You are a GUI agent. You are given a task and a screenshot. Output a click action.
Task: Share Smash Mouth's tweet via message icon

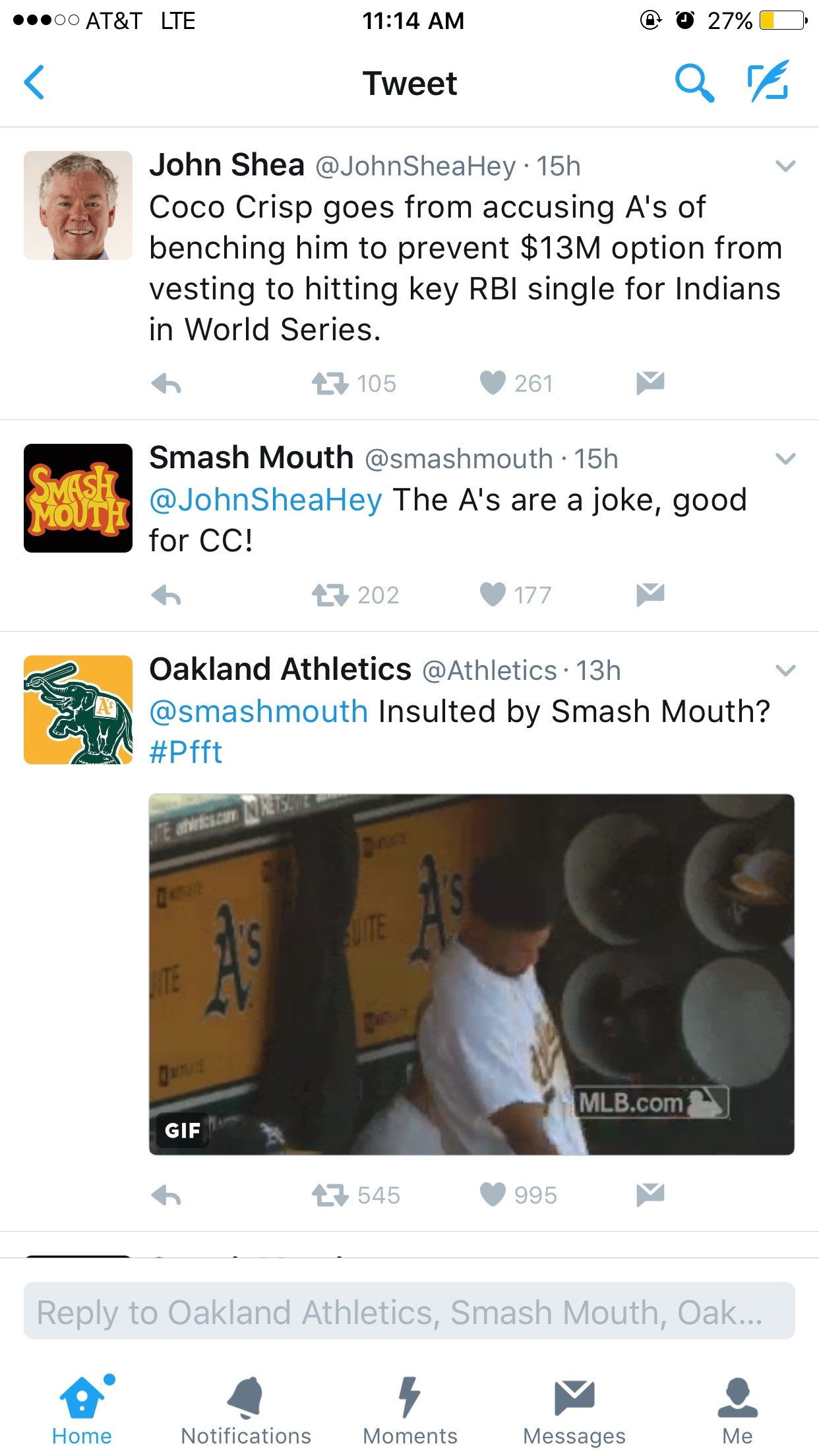[650, 595]
